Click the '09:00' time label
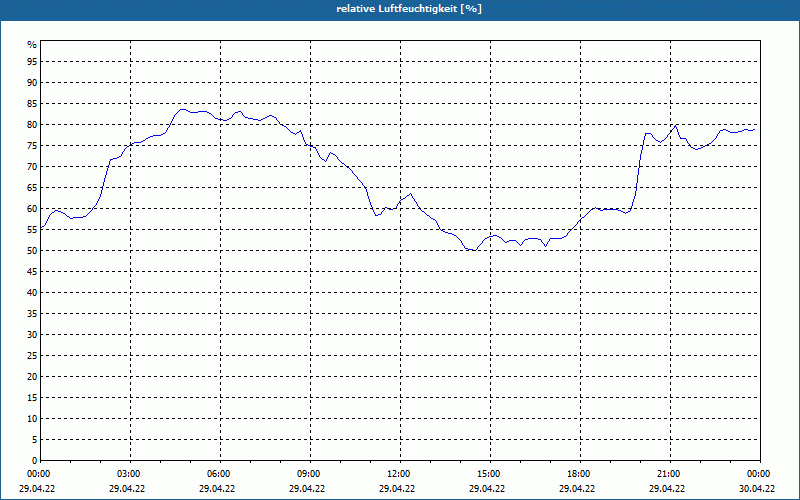 pyautogui.click(x=309, y=474)
